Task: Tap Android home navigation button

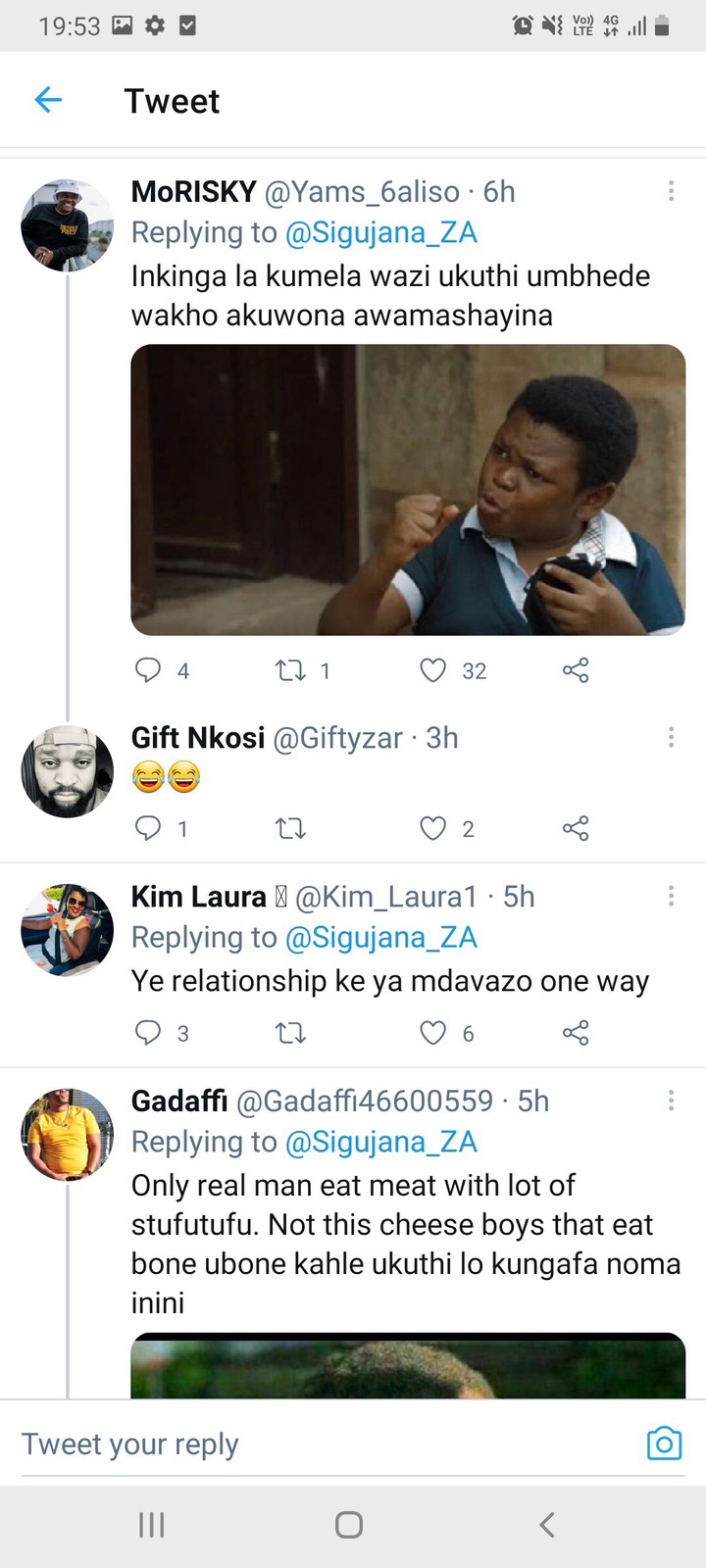Action: 349,1525
